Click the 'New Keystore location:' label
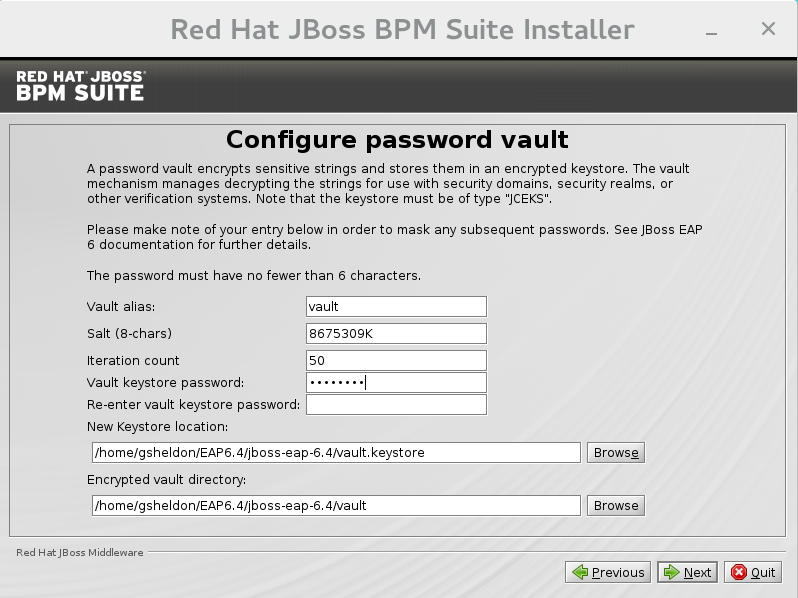The width and height of the screenshot is (798, 598). point(157,426)
